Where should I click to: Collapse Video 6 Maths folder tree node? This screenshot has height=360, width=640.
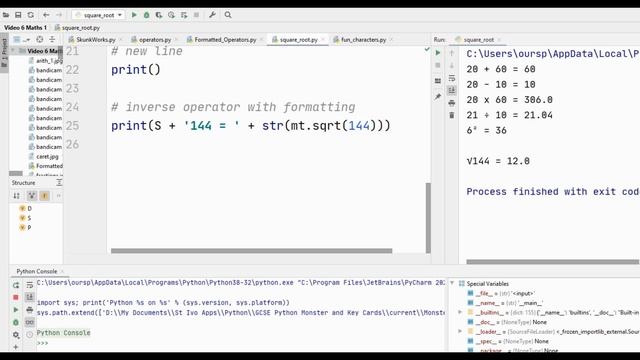click(13, 51)
